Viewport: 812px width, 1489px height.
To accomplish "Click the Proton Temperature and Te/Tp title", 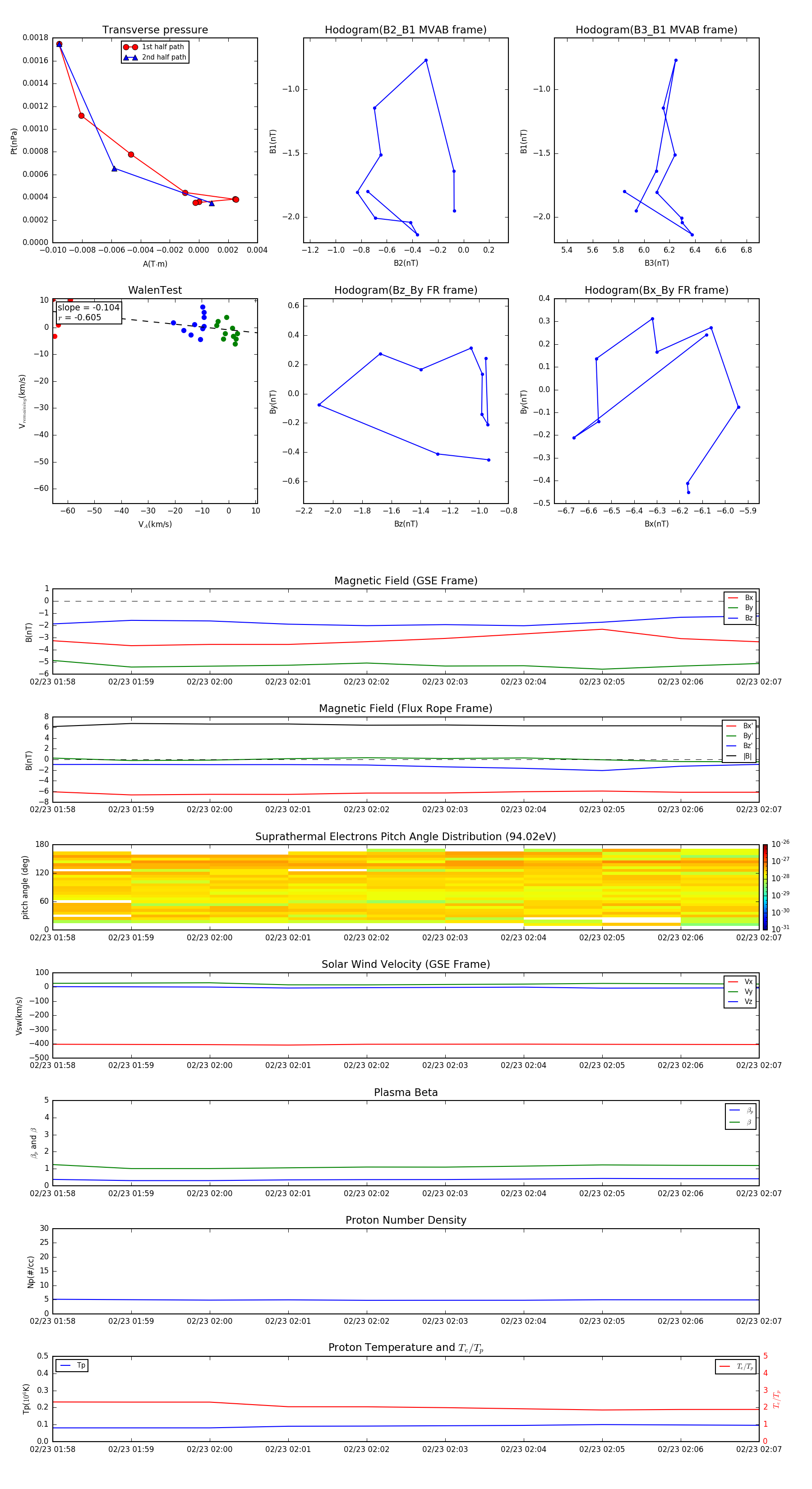I will pos(406,1348).
